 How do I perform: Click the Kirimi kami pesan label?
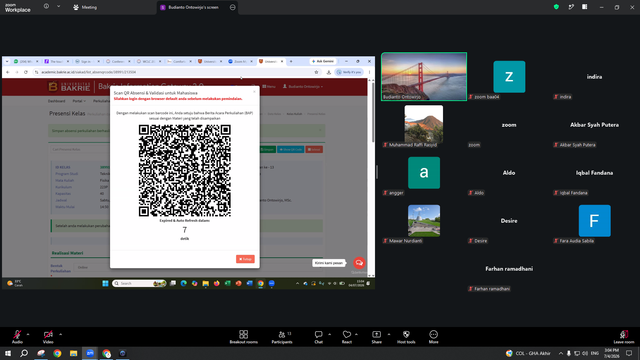(x=329, y=263)
